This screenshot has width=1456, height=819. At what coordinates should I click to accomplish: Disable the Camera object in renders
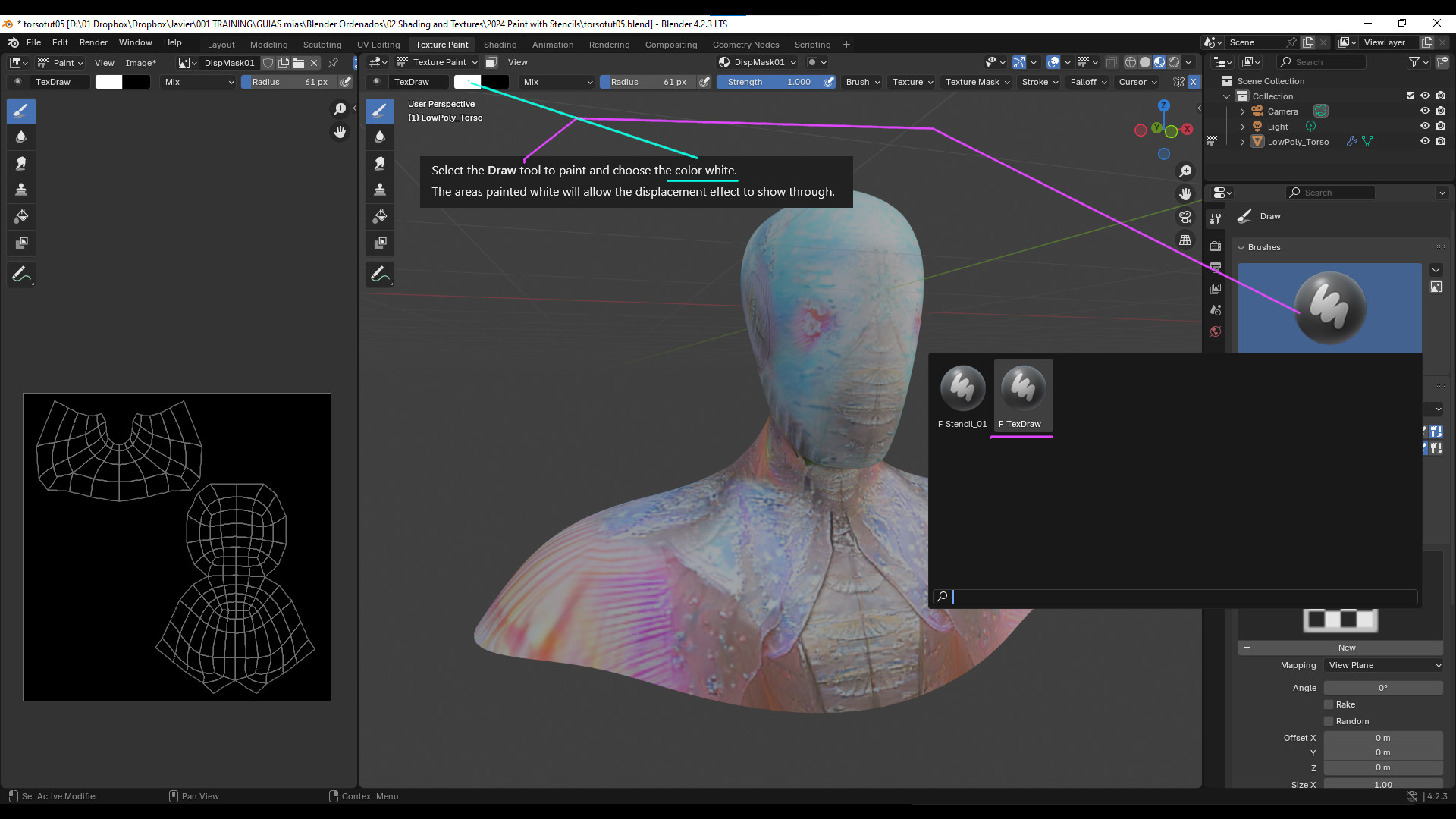tap(1440, 111)
